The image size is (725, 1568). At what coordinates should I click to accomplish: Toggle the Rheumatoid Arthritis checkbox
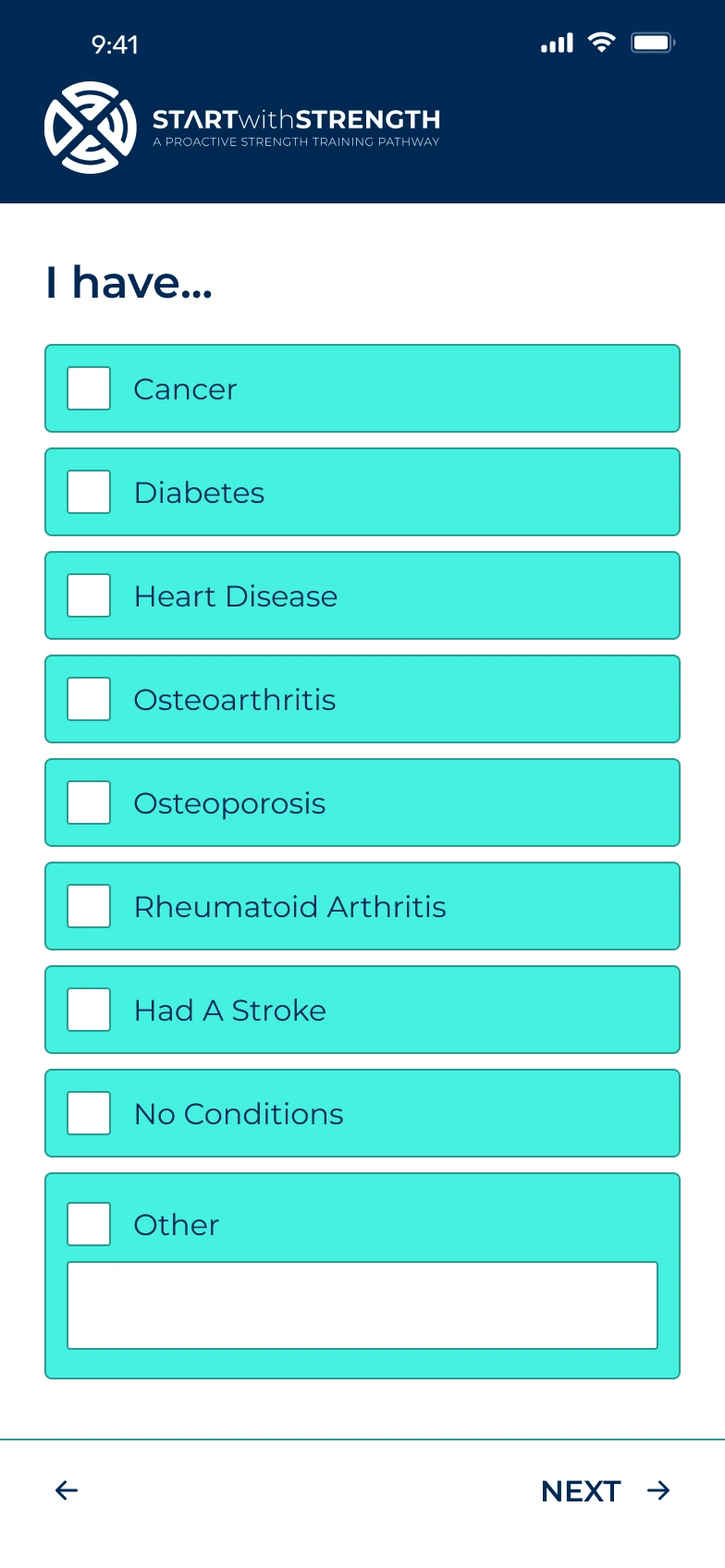point(89,906)
